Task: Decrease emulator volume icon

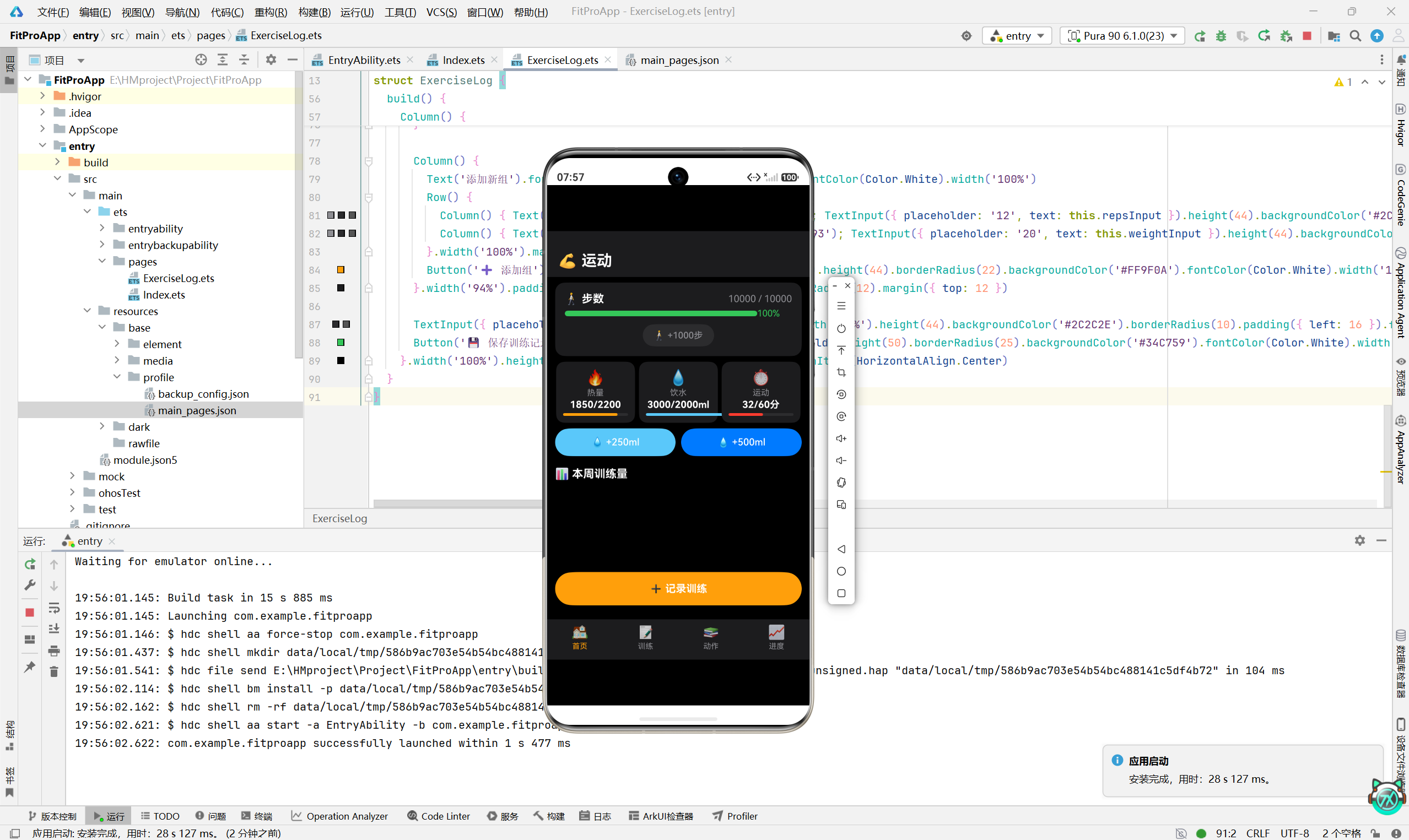Action: 841,460
